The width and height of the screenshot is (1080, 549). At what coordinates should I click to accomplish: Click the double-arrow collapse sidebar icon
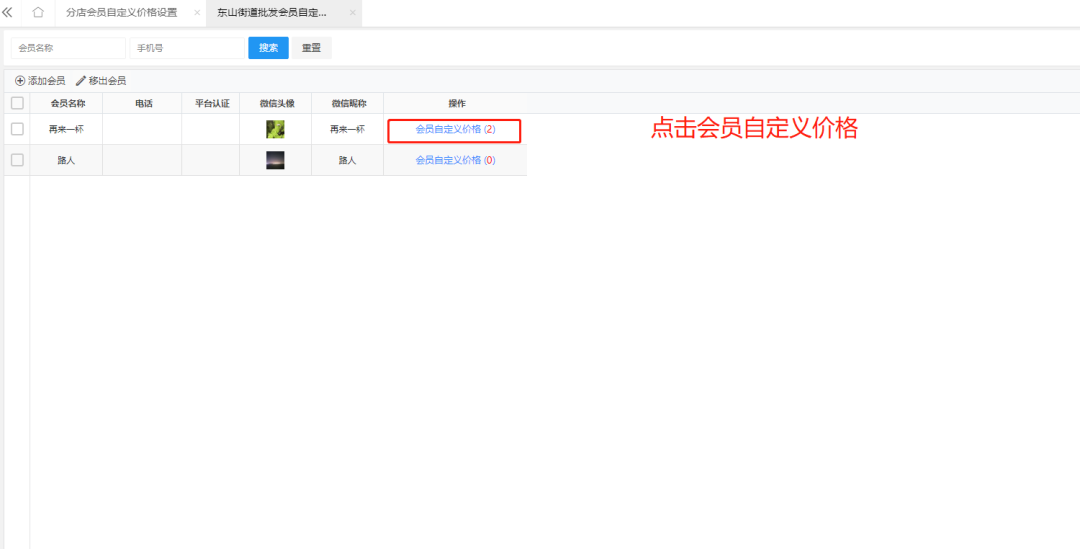[x=8, y=13]
